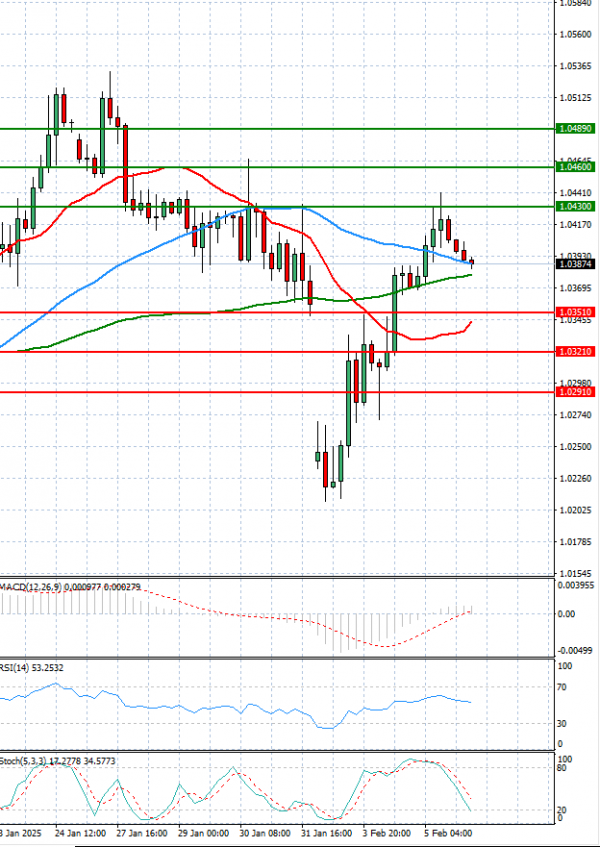Click the green 1.04300 resistance price label
The height and width of the screenshot is (847, 600).
tap(576, 206)
